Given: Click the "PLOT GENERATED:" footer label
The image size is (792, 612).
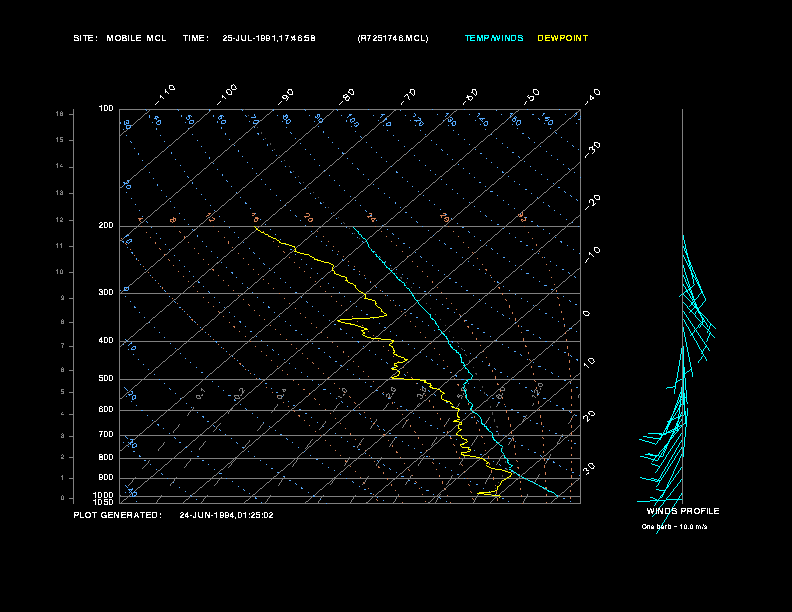Looking at the screenshot, I should [118, 515].
